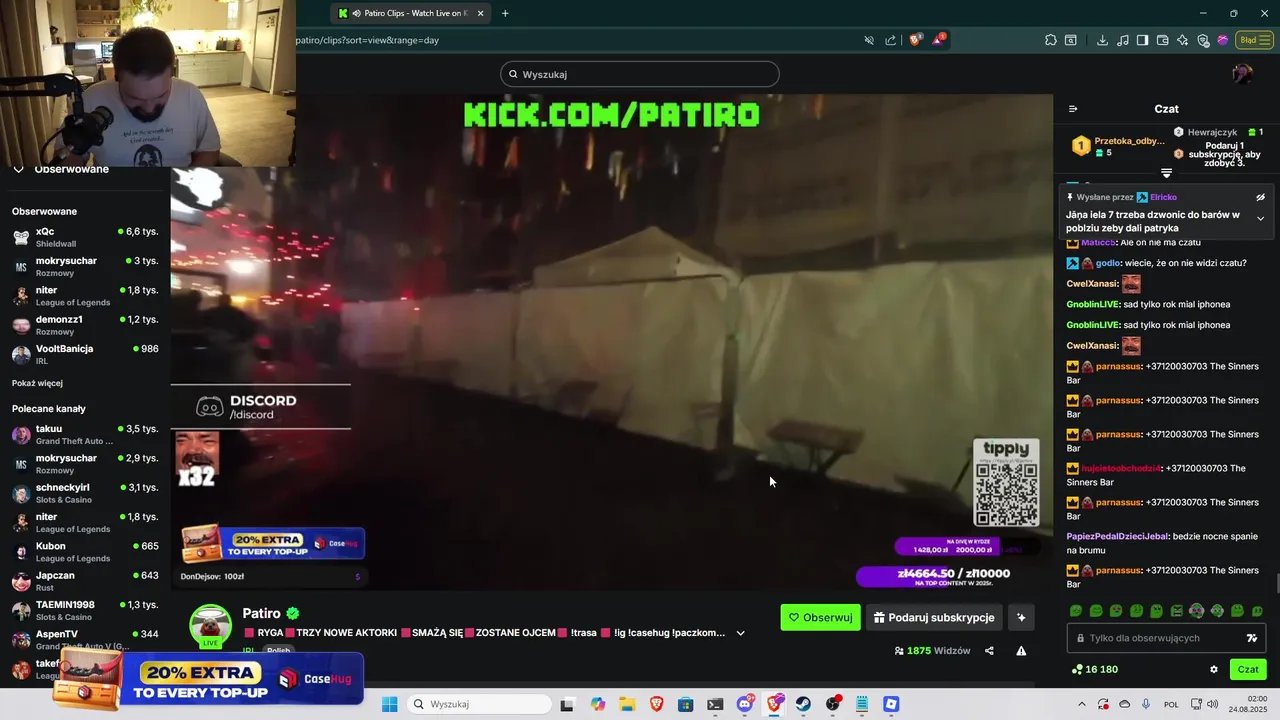This screenshot has height=720, width=1280.
Task: Open Windows Start menu
Action: 389,704
